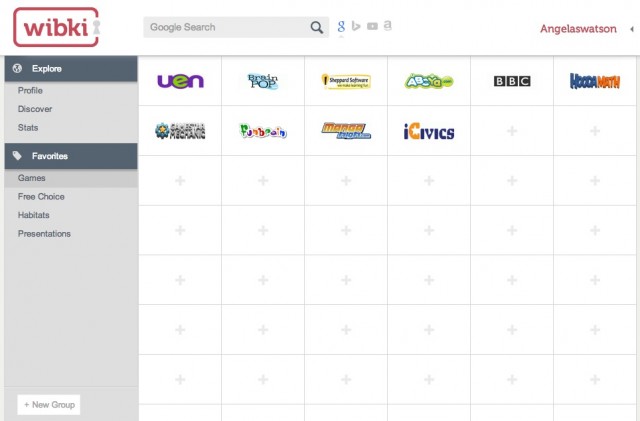640x421 pixels.
Task: Switch search engine to YouTube icon
Action: [x=372, y=27]
